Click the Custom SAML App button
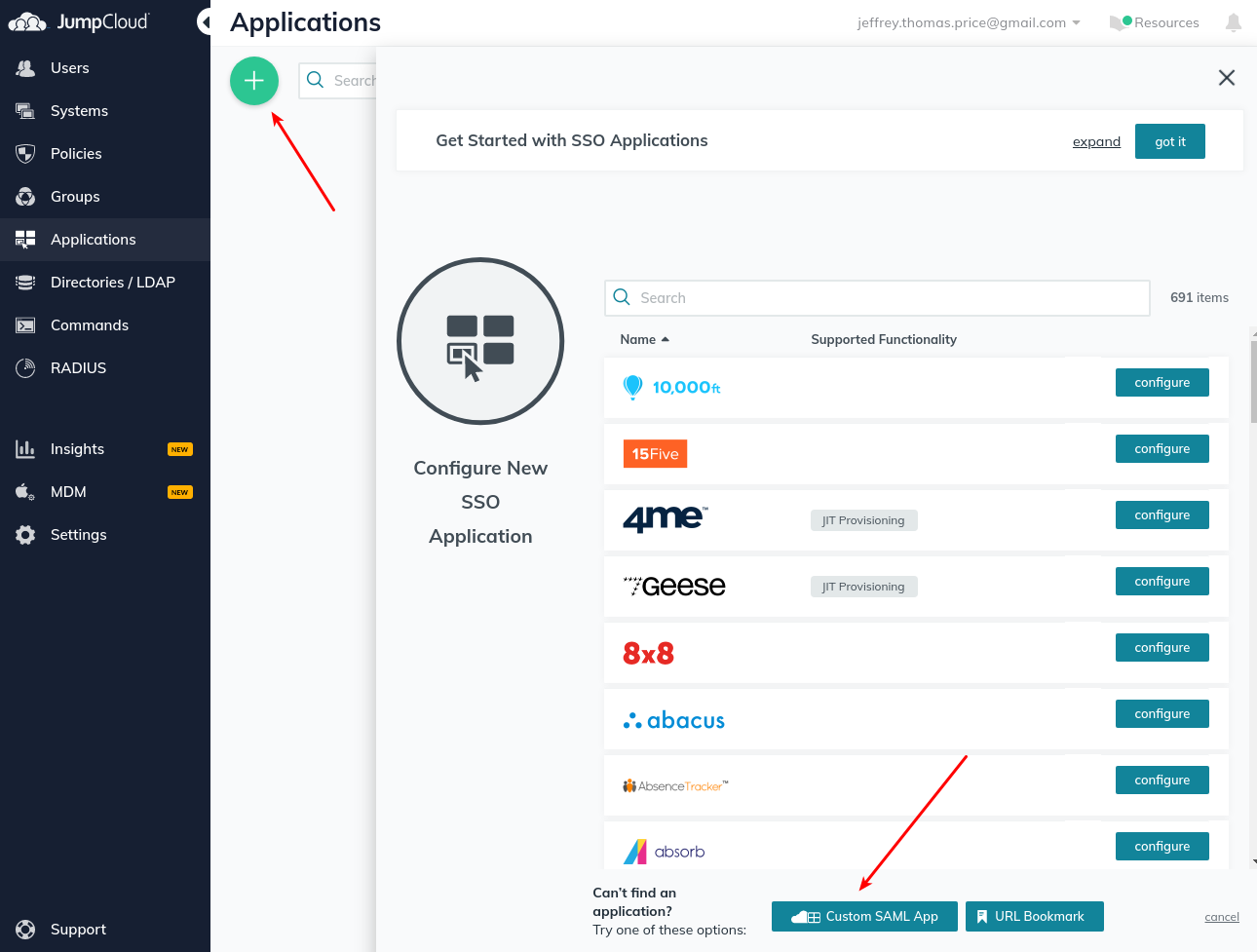The width and height of the screenshot is (1257, 952). [x=864, y=917]
